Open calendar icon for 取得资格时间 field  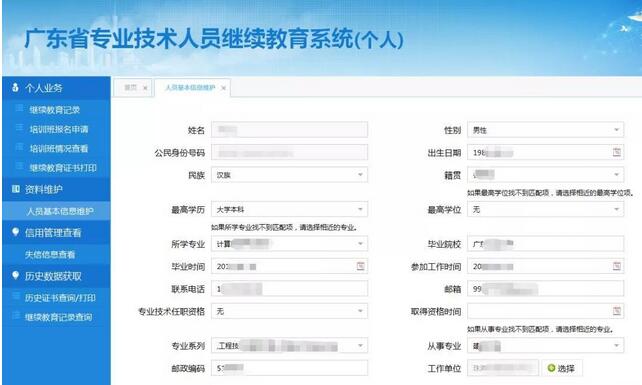pyautogui.click(x=617, y=311)
